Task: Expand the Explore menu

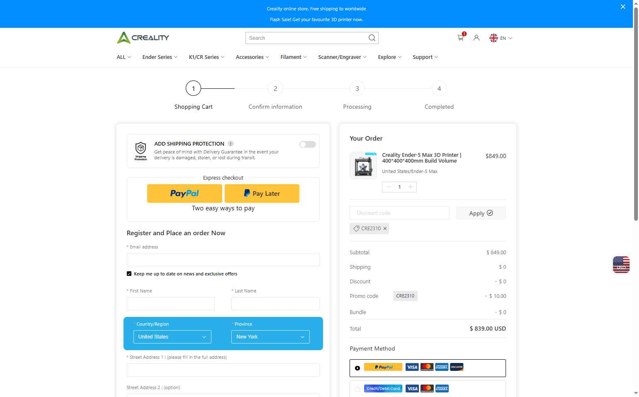Action: click(x=390, y=57)
